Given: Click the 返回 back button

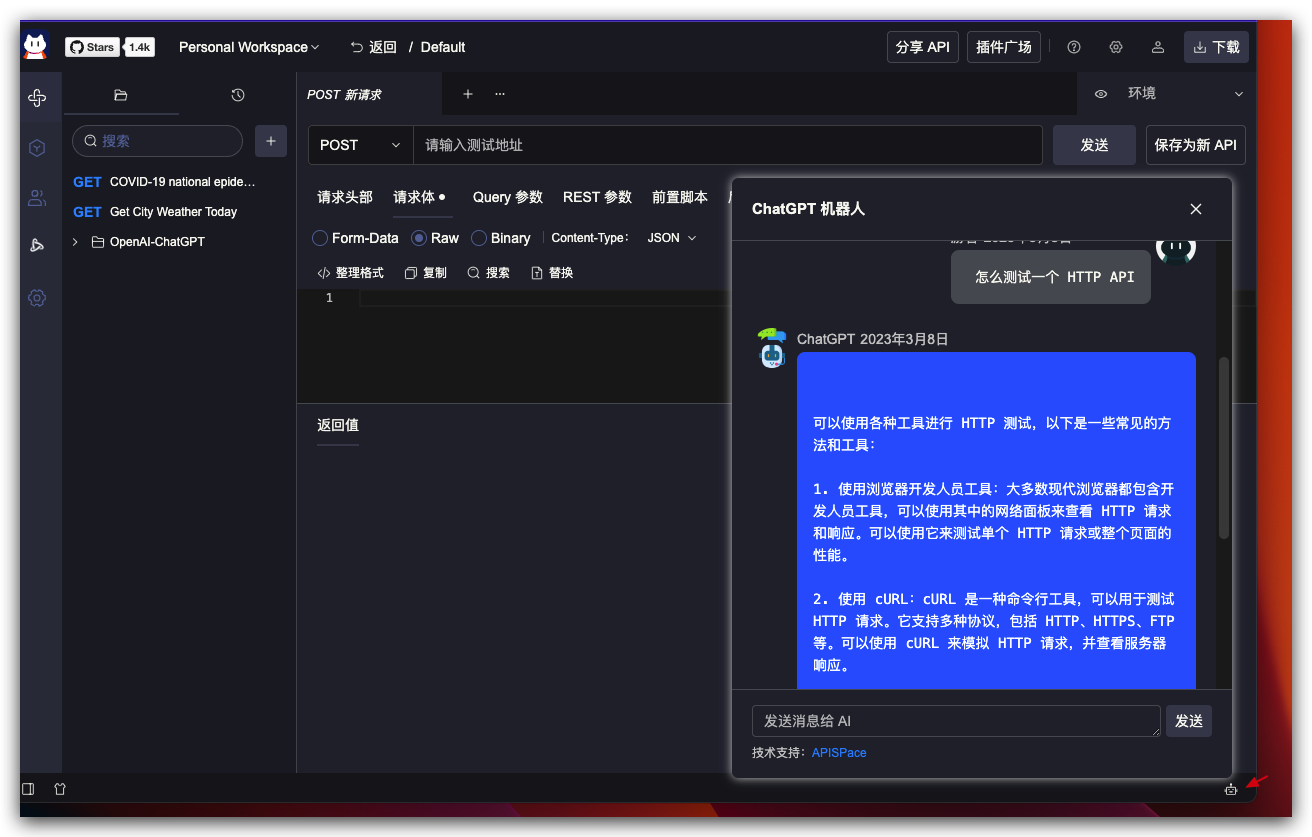Looking at the screenshot, I should (374, 47).
